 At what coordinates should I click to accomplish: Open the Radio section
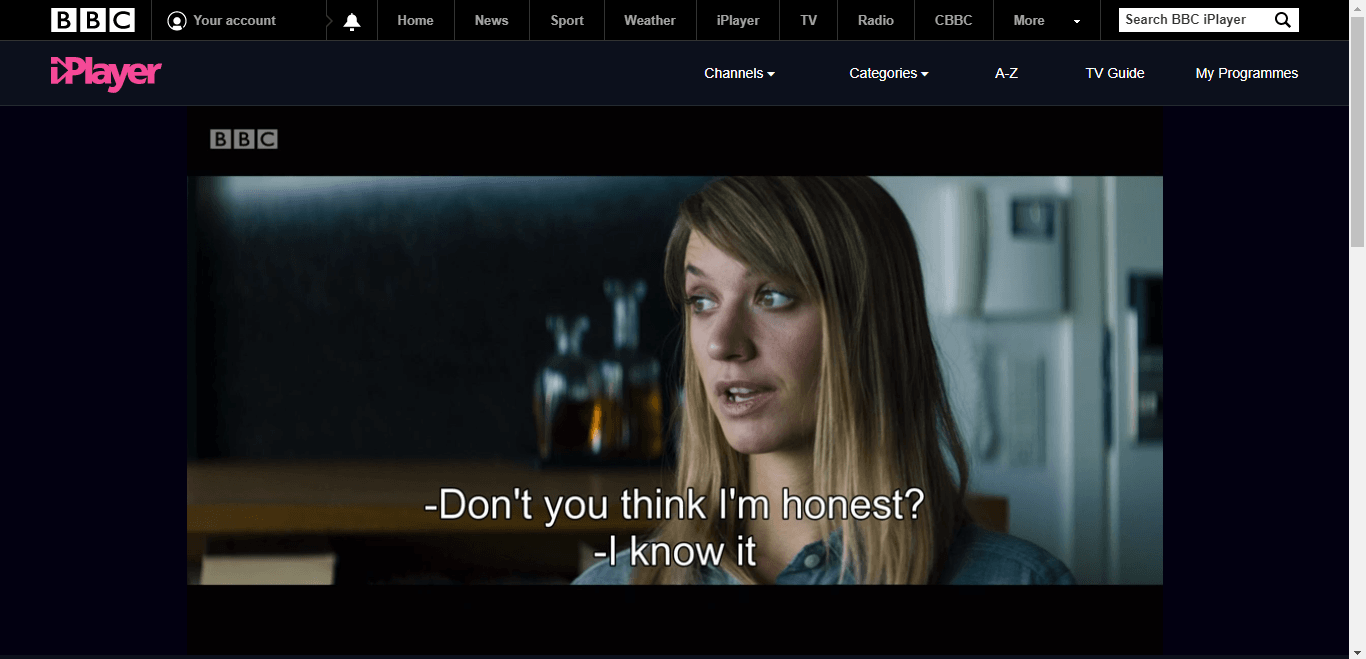pyautogui.click(x=876, y=20)
